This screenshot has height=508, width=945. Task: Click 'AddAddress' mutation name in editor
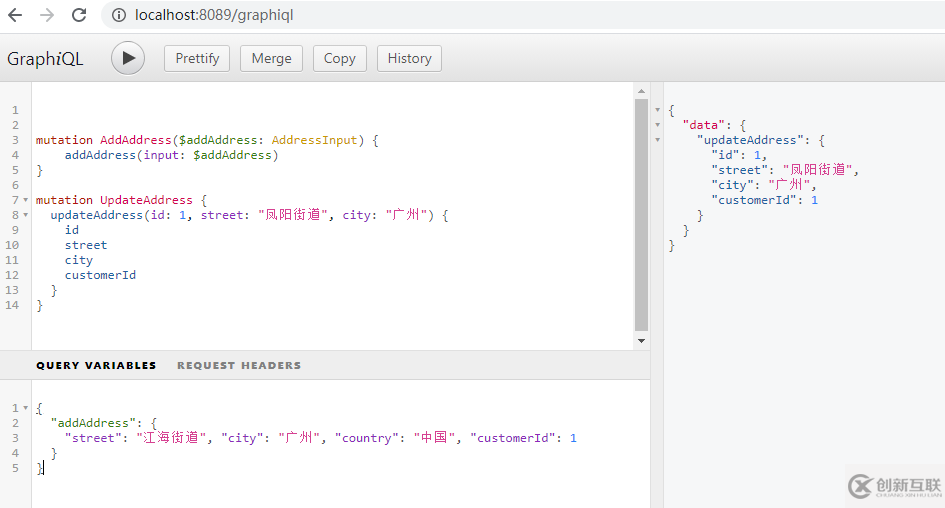pos(136,140)
